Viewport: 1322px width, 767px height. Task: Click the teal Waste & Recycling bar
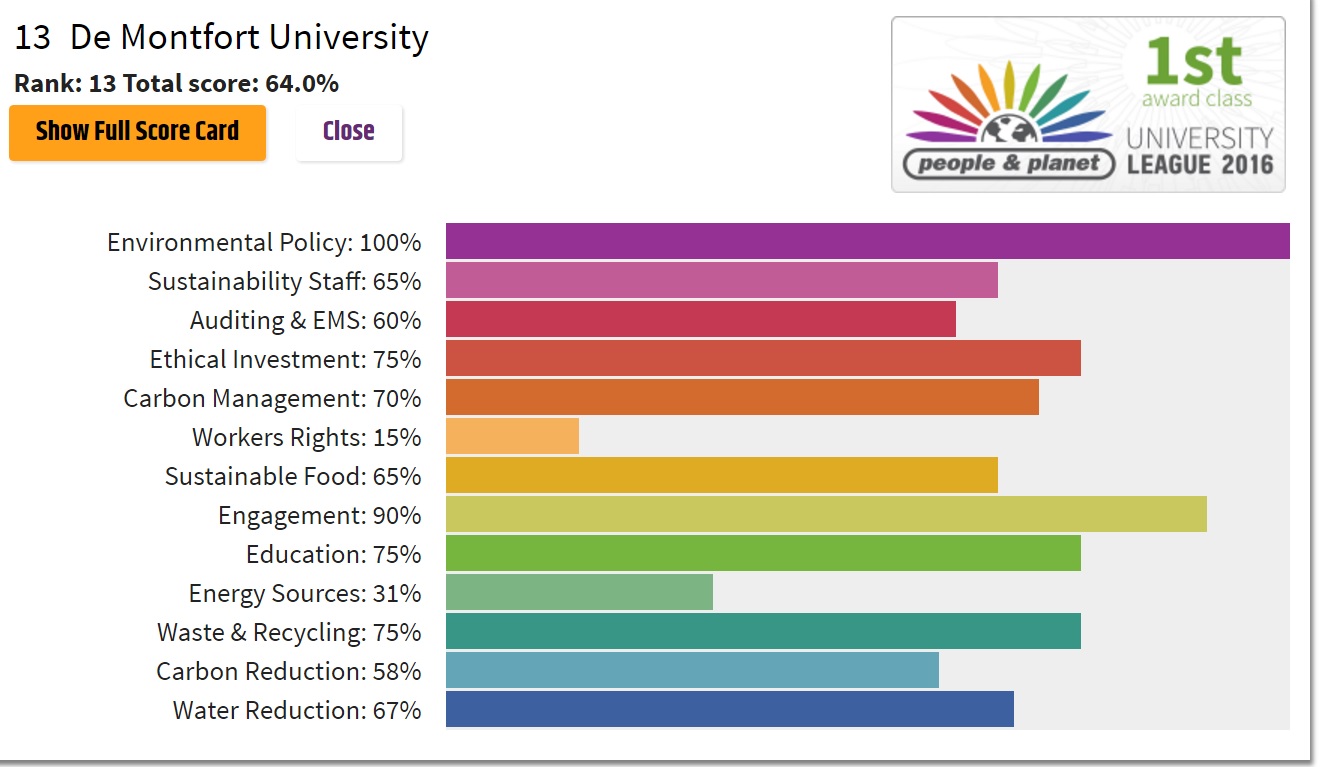click(x=763, y=632)
